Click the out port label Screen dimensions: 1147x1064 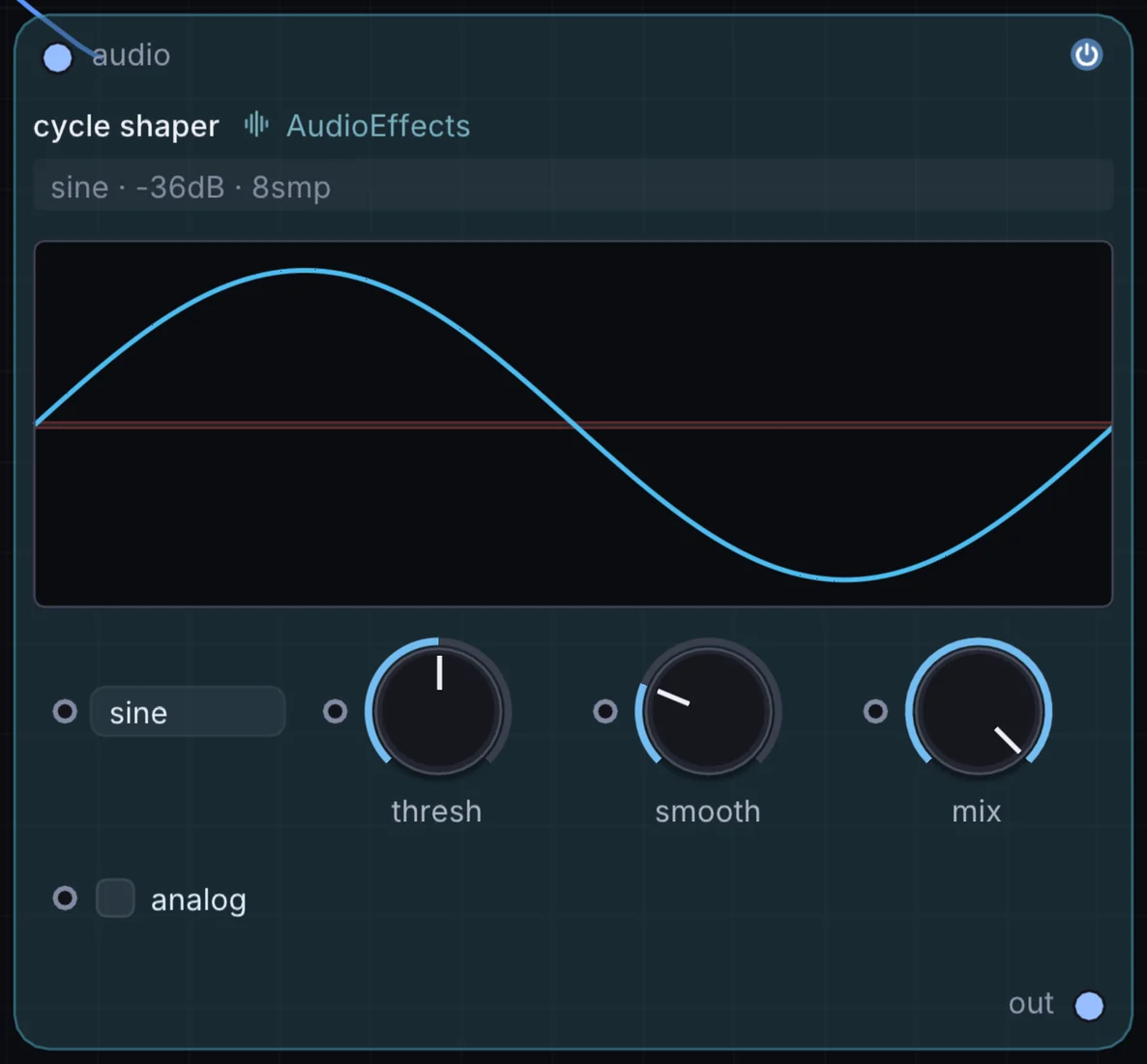pos(1031,1003)
